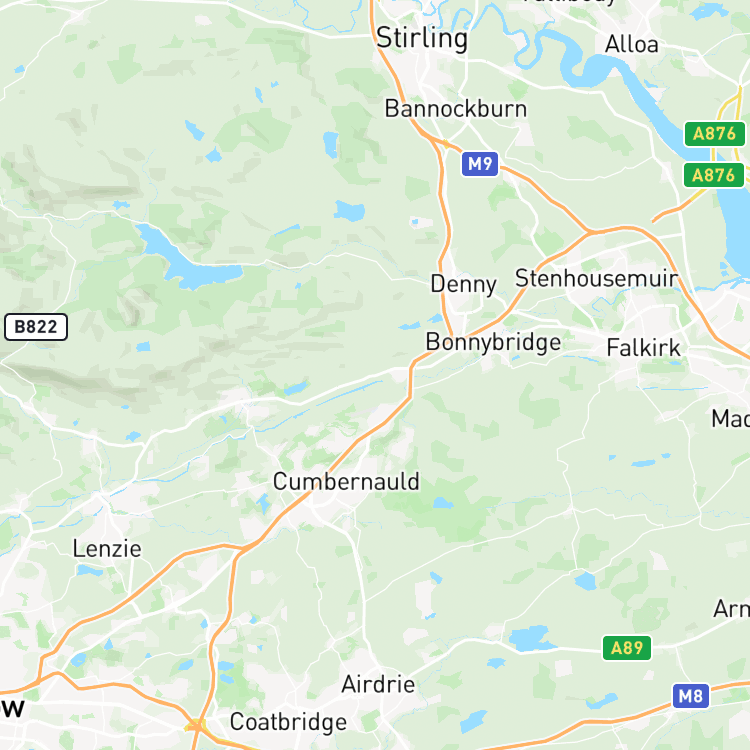Click the M9 motorway shield
The image size is (750, 750).
click(x=480, y=164)
